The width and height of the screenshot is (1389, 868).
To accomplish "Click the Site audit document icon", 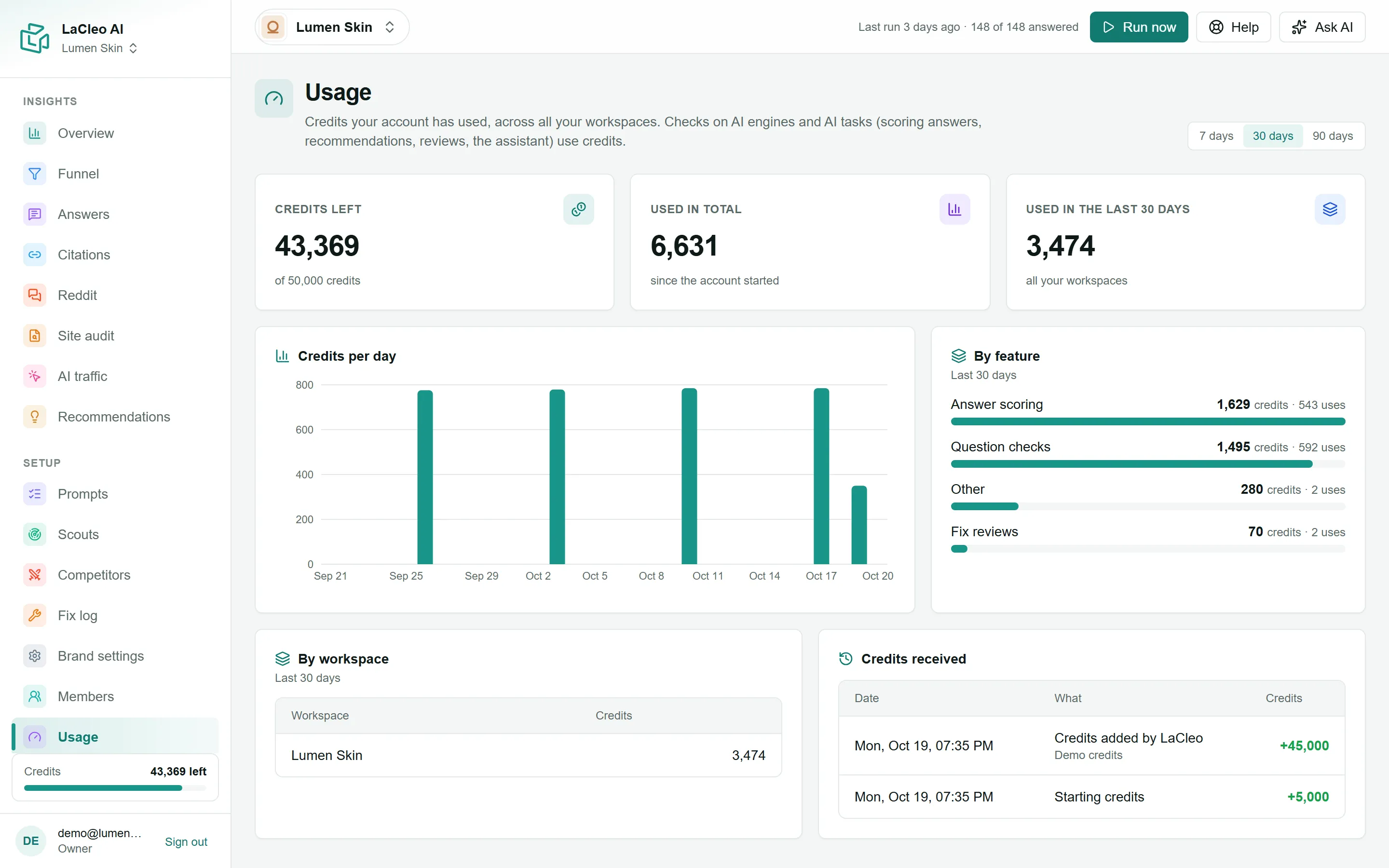I will point(34,336).
